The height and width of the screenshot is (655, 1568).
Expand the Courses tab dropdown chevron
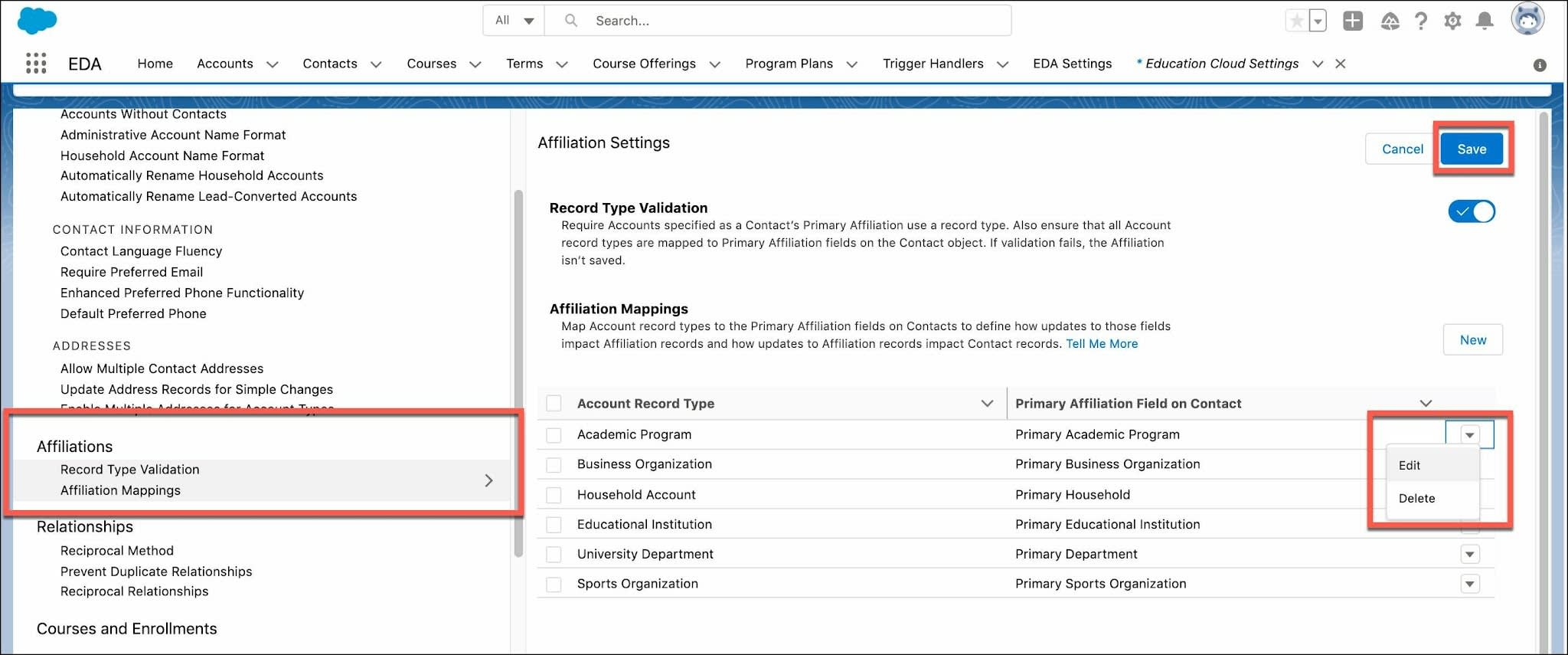(475, 64)
